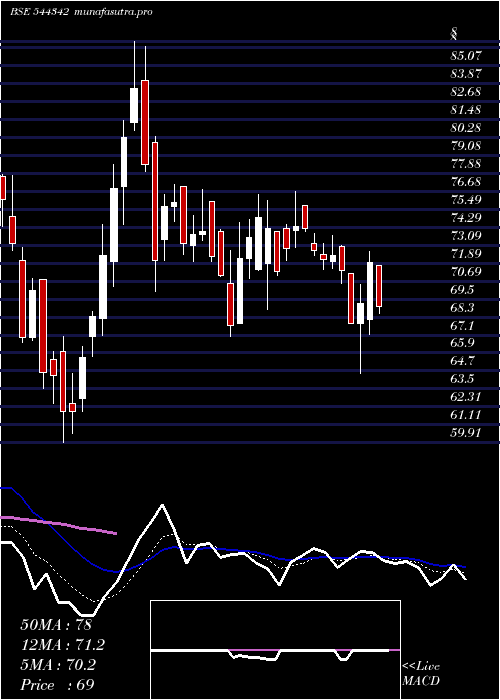Select the 81.48 price axis label
500x700 pixels.
(x=466, y=110)
